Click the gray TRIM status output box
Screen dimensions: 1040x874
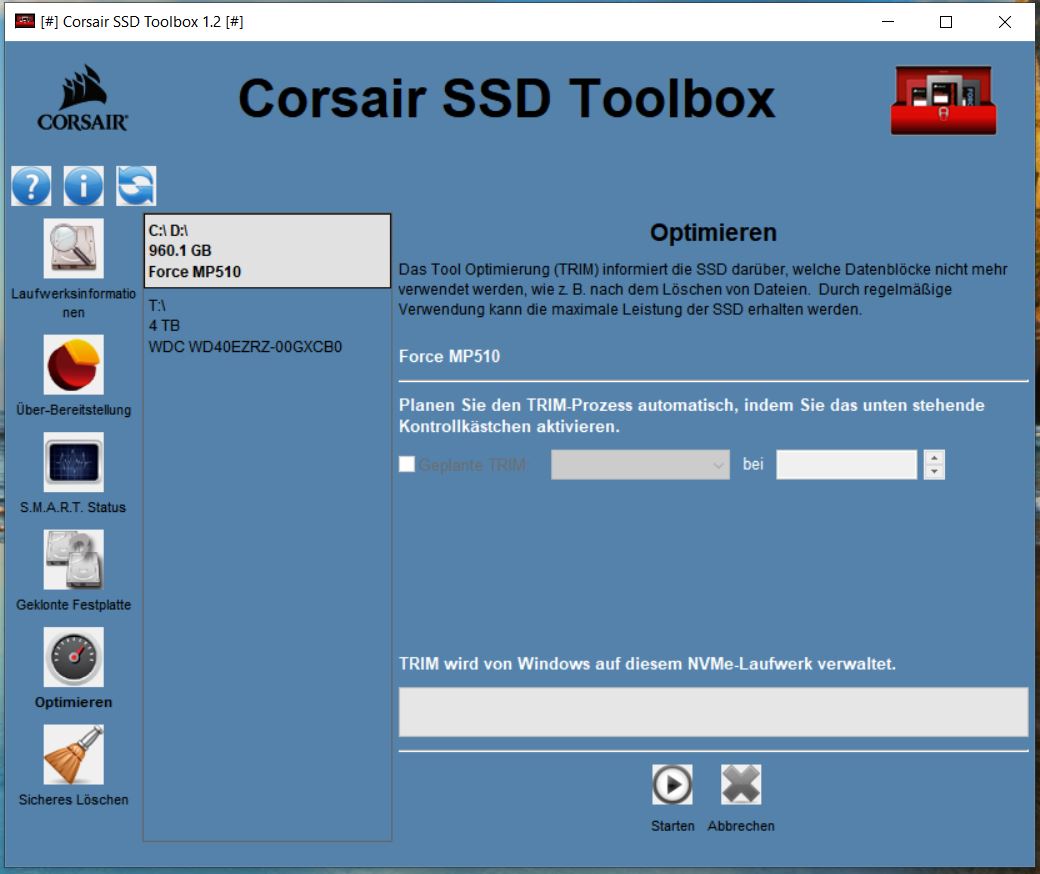[713, 712]
